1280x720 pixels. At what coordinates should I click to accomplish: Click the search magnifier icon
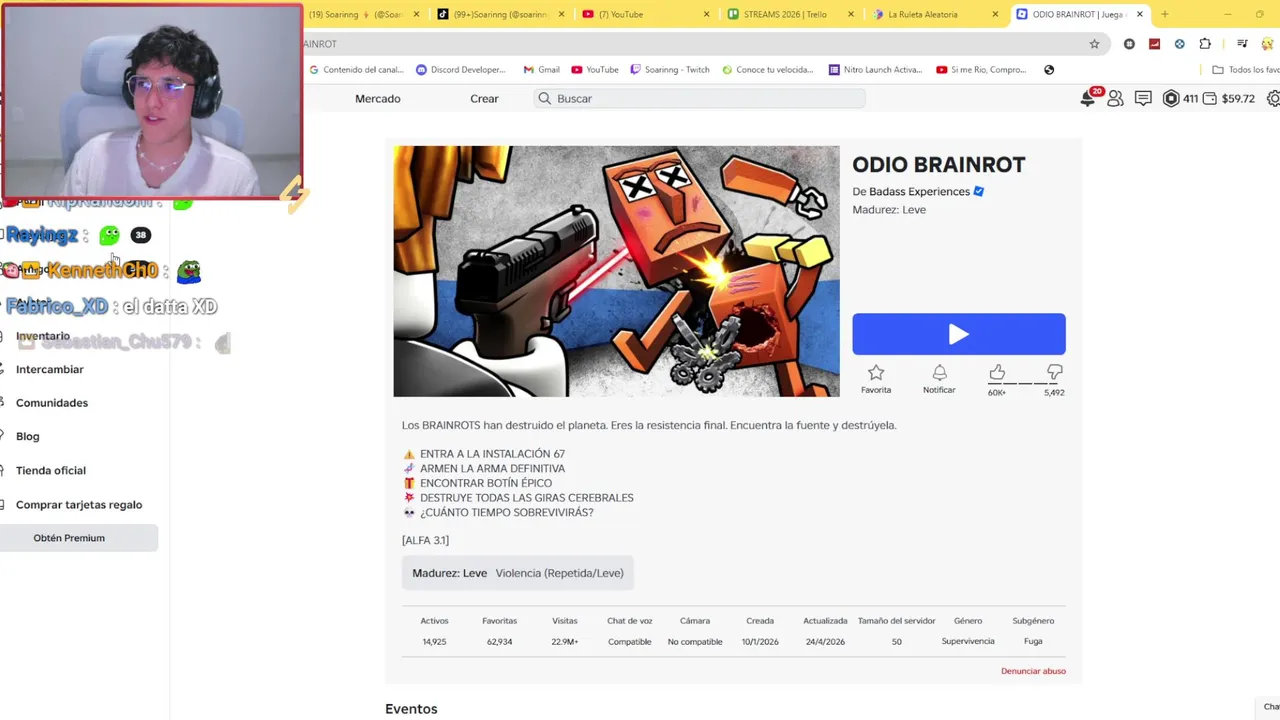click(544, 98)
